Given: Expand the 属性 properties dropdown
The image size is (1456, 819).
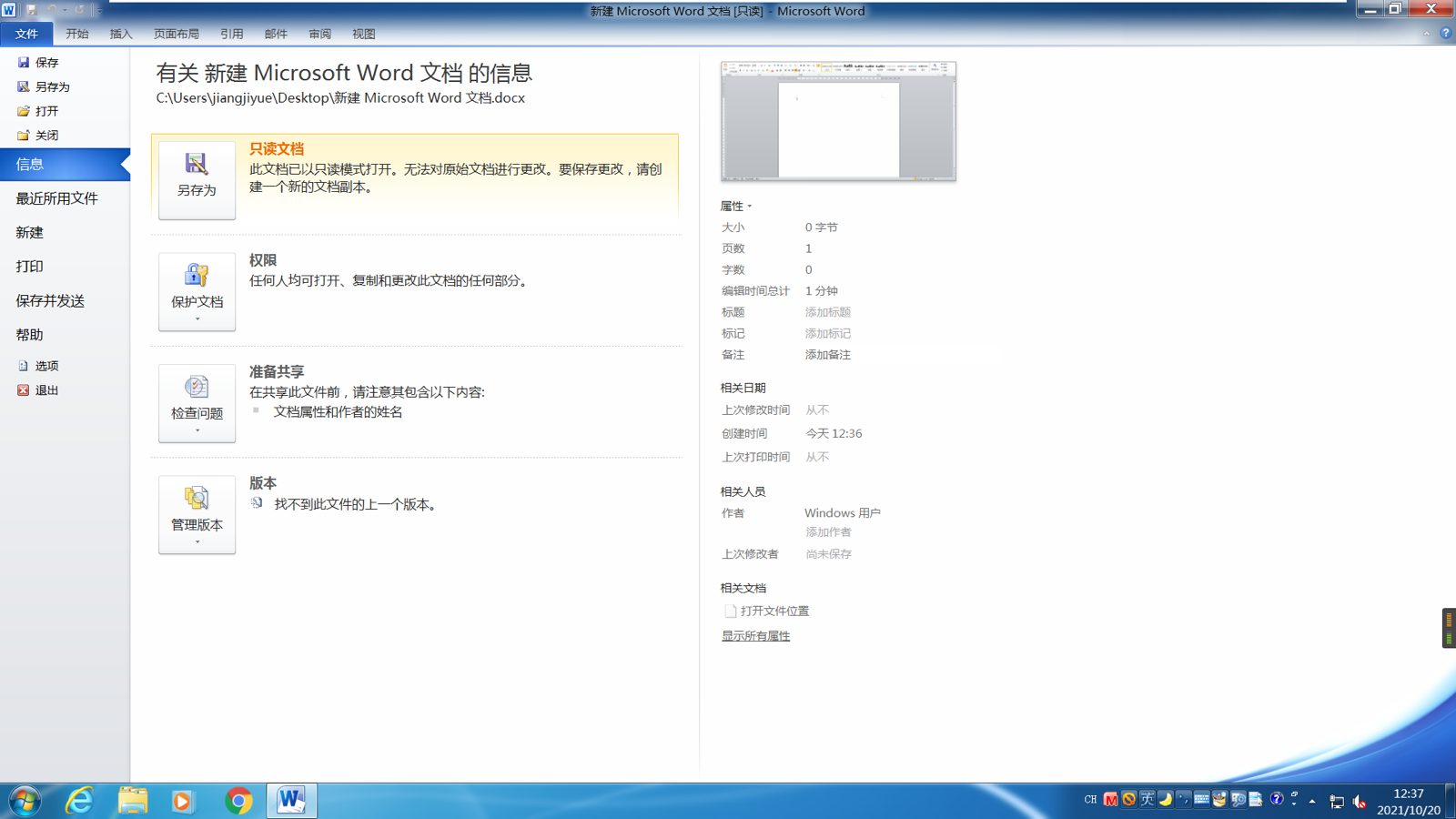Looking at the screenshot, I should pyautogui.click(x=735, y=207).
